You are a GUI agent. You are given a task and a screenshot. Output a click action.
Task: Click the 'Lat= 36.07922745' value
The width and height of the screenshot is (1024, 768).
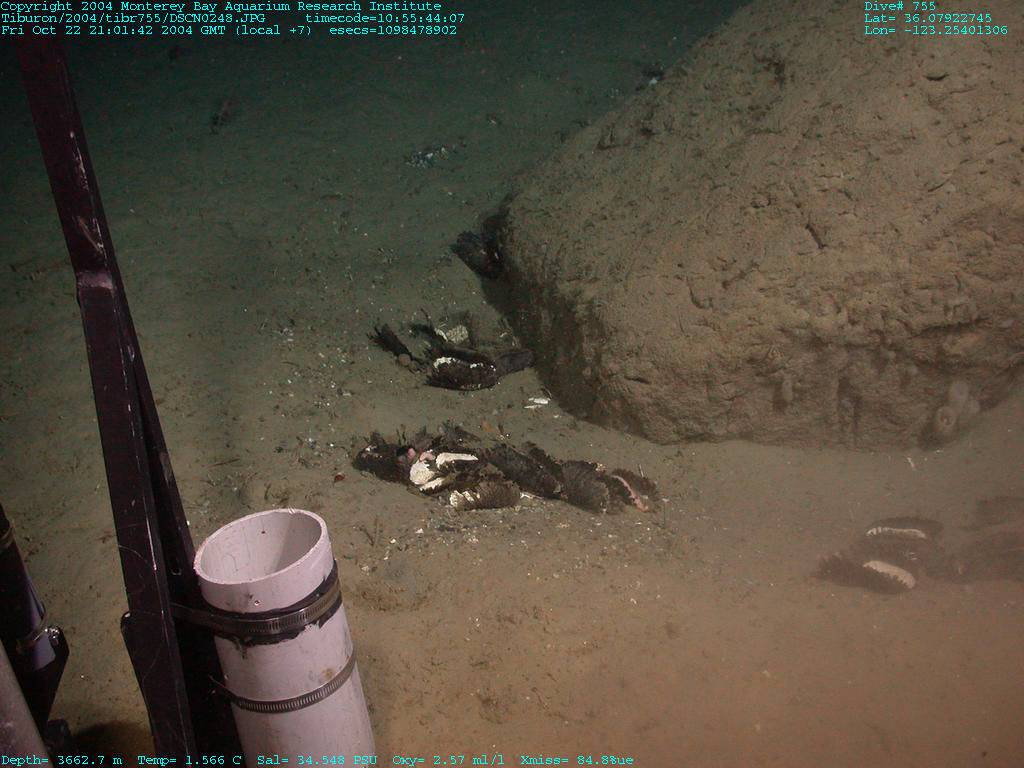point(928,18)
